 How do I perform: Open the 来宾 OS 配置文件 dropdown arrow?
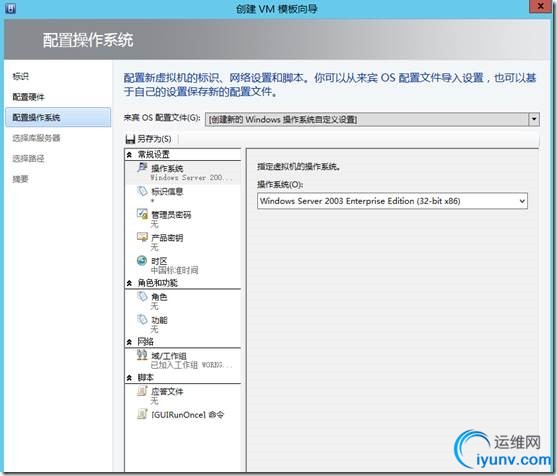point(534,119)
